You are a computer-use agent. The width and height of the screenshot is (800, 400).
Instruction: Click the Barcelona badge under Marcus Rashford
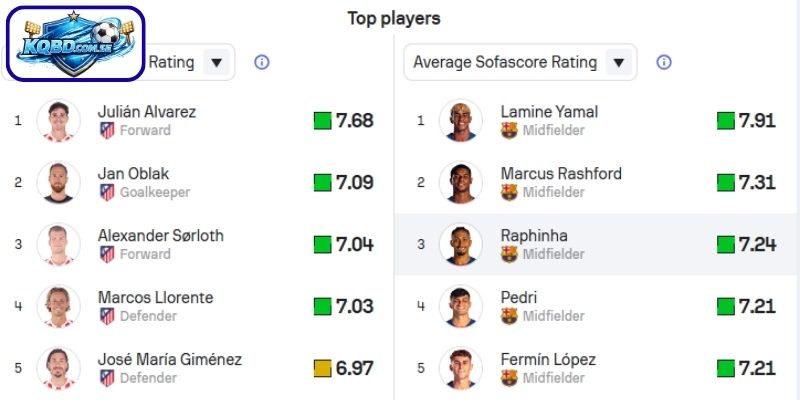point(509,192)
